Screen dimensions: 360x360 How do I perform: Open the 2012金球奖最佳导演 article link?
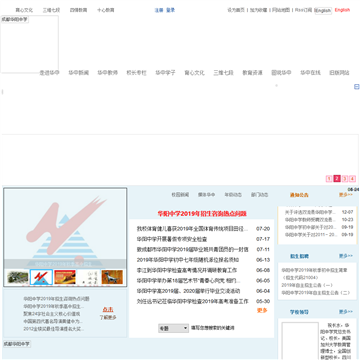pyautogui.click(x=54, y=329)
